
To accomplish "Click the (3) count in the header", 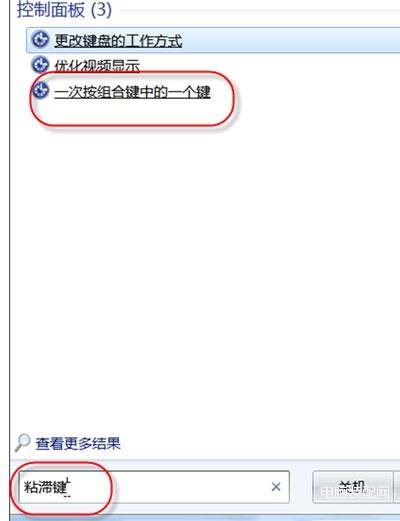I will (x=101, y=10).
